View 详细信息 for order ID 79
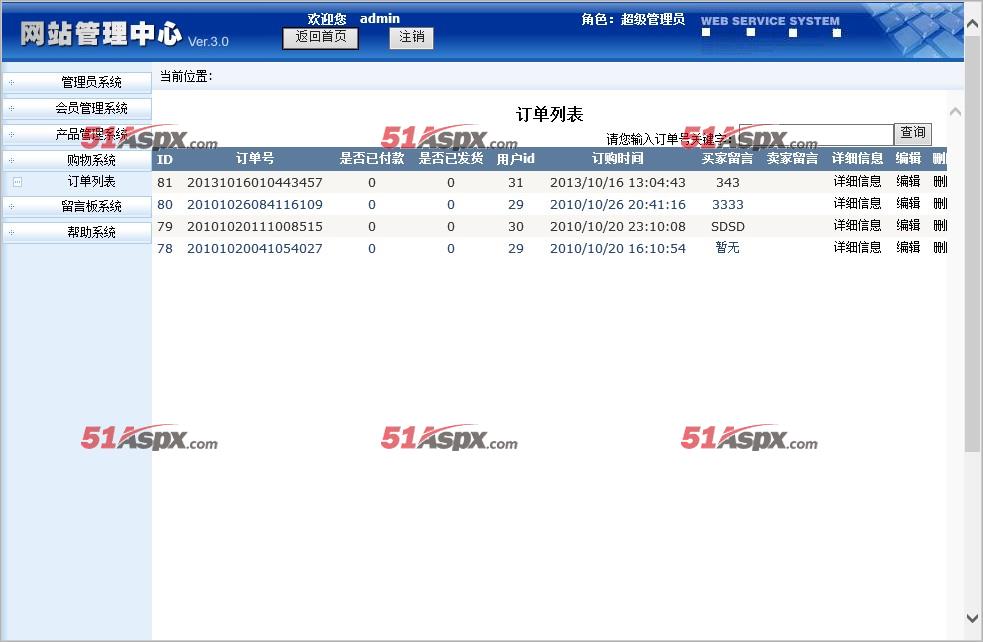The image size is (983, 642). pos(857,226)
